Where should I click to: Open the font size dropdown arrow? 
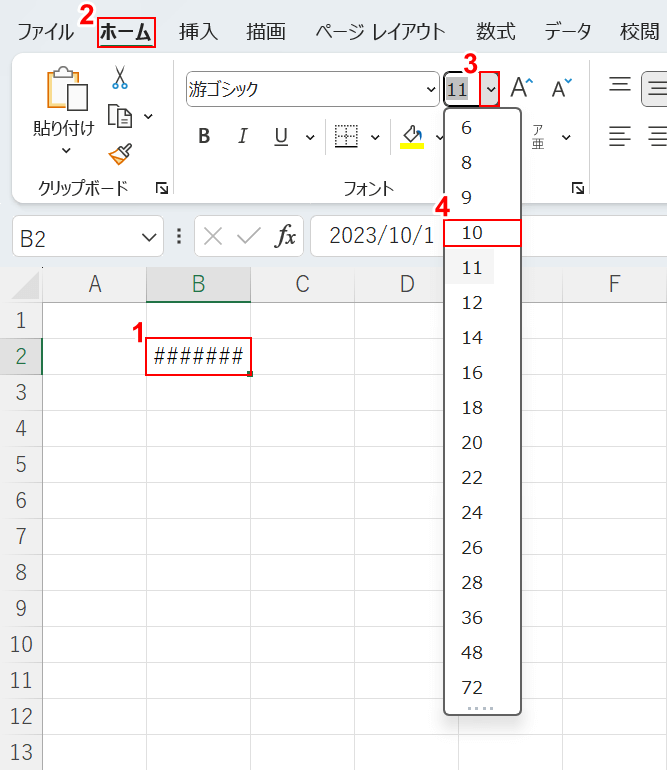(x=489, y=90)
